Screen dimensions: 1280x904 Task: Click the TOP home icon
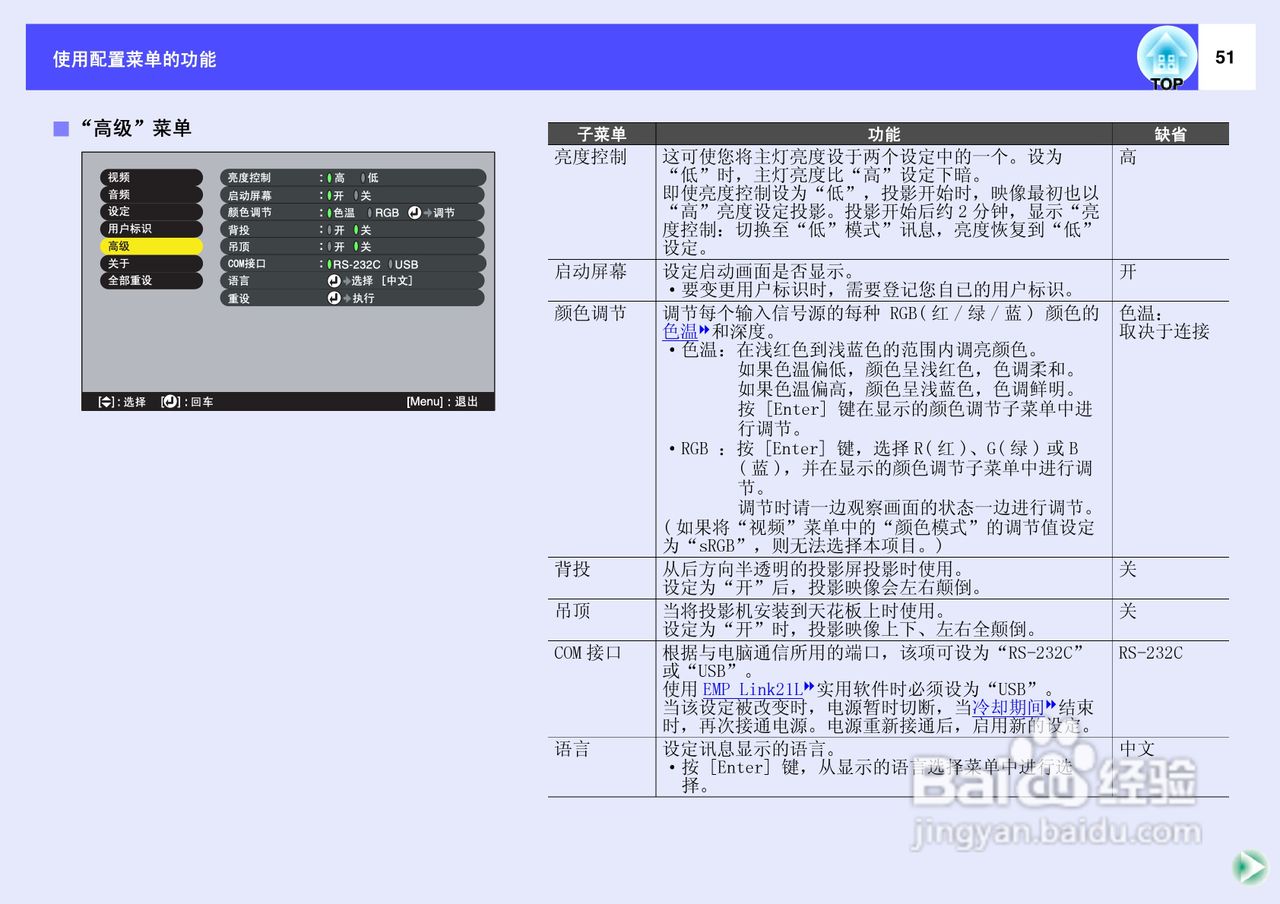(x=1166, y=57)
